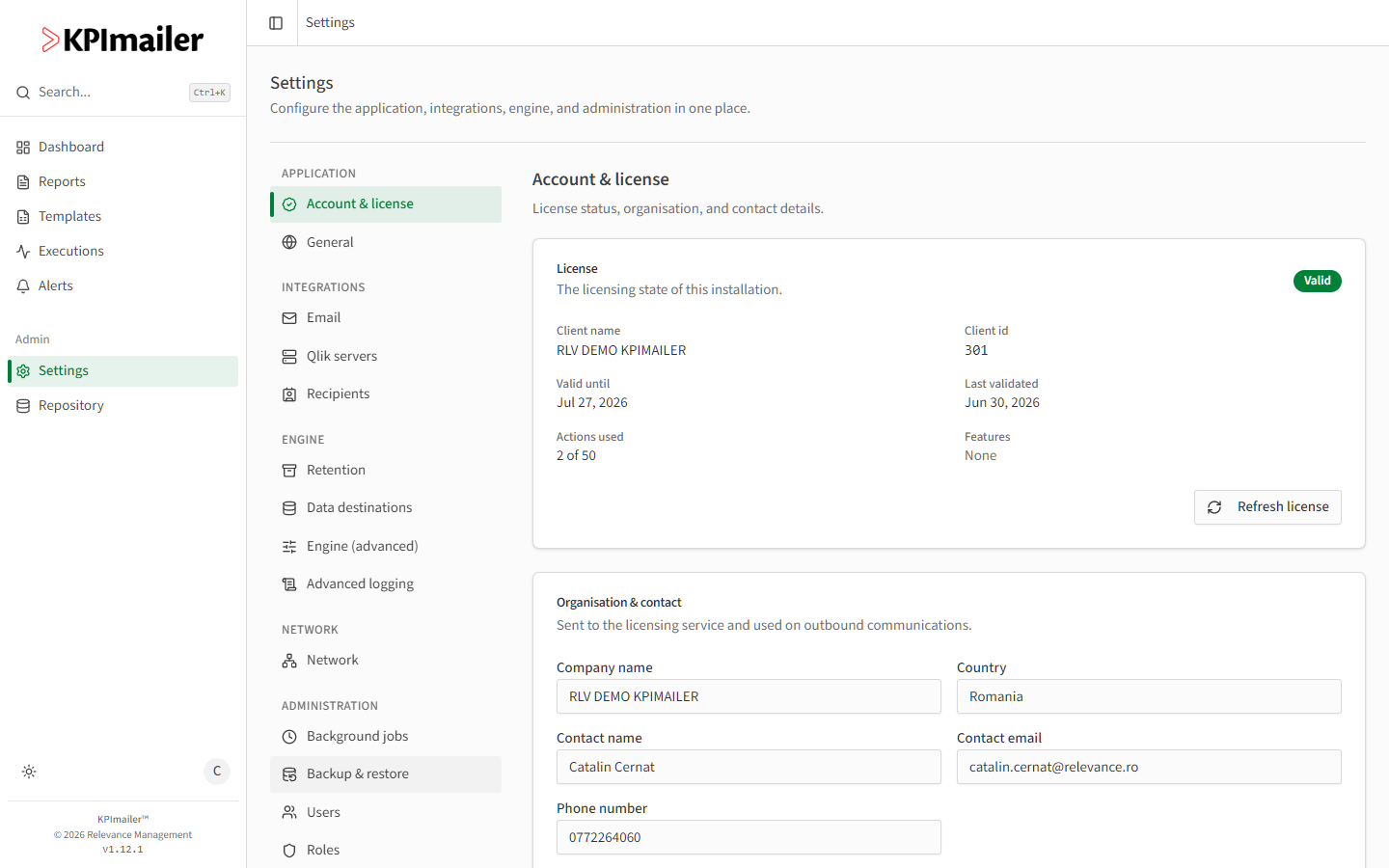Viewport: 1389px width, 868px height.
Task: Open Roles administration
Action: pyautogui.click(x=386, y=851)
